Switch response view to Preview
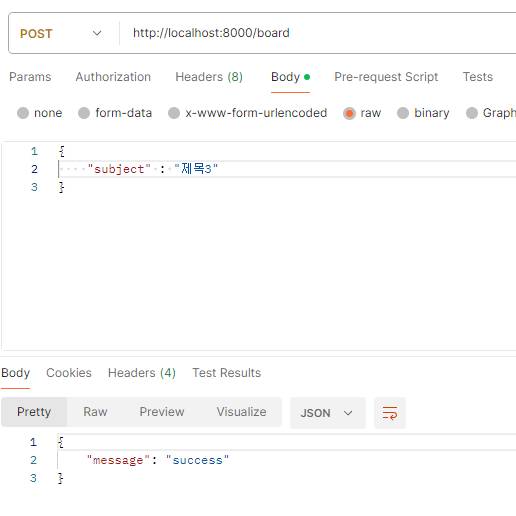The height and width of the screenshot is (516, 516). (x=162, y=412)
